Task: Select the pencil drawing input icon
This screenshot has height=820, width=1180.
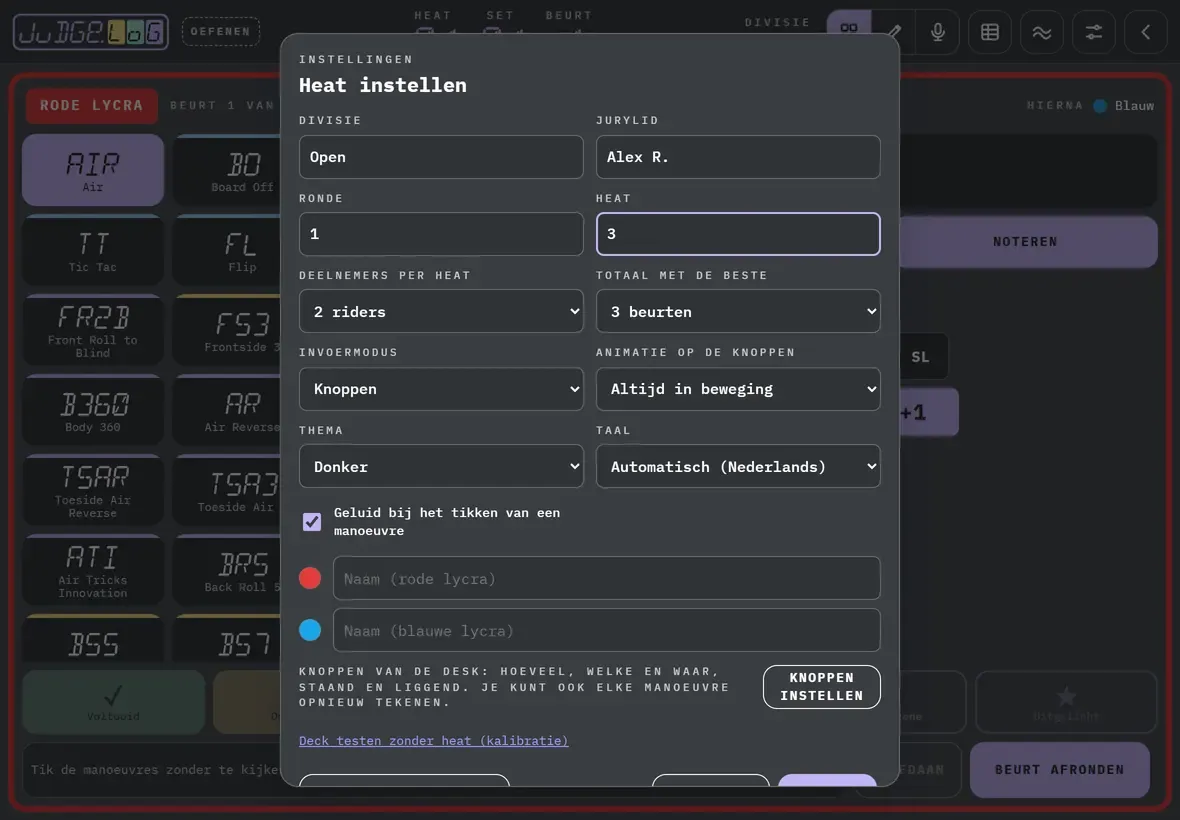Action: click(893, 32)
